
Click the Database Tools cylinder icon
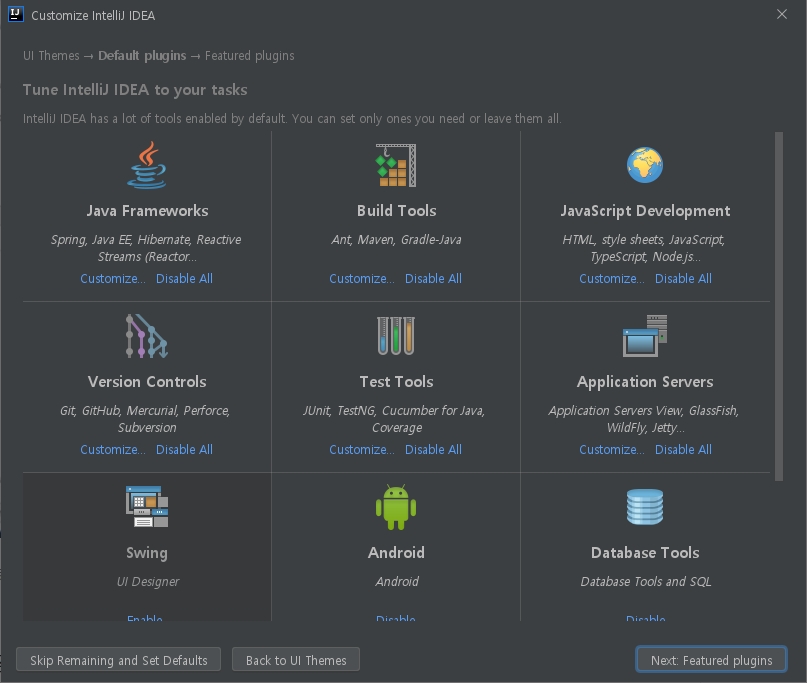click(645, 507)
